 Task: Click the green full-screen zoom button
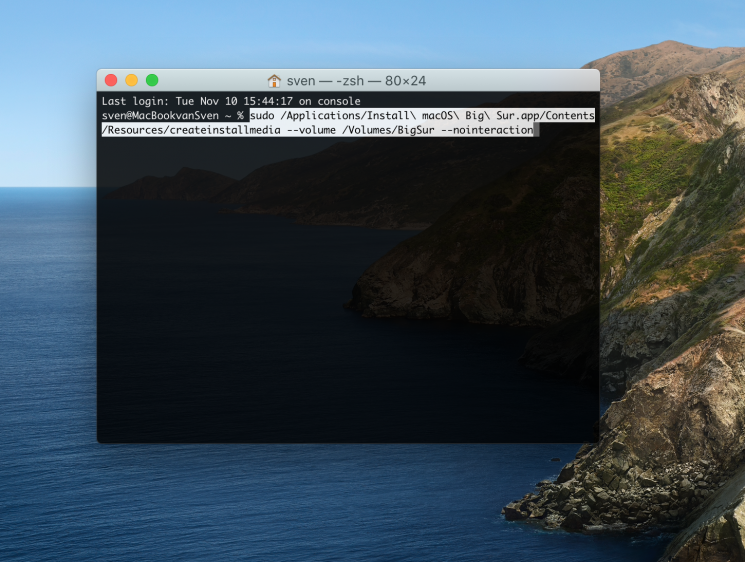point(152,80)
